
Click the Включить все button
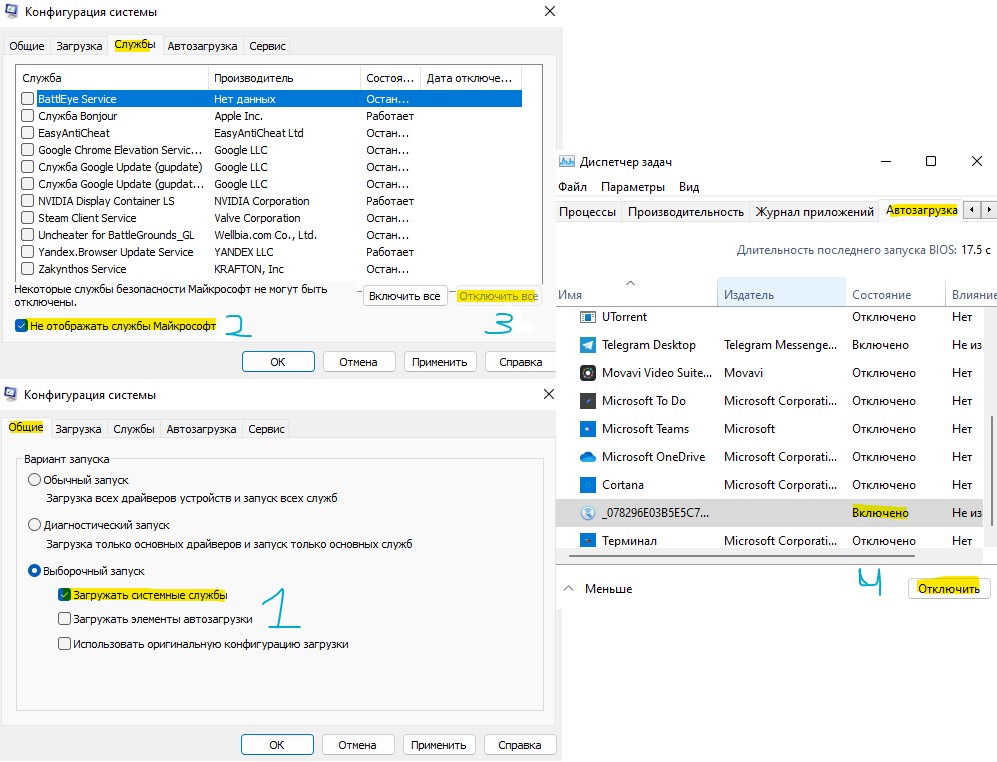(x=404, y=296)
